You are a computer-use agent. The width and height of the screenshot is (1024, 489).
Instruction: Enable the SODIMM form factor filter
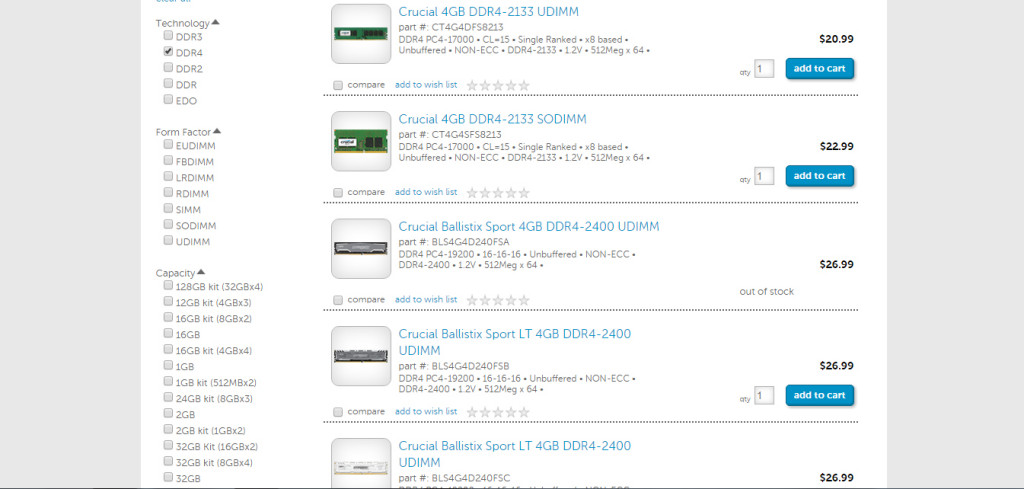(168, 225)
